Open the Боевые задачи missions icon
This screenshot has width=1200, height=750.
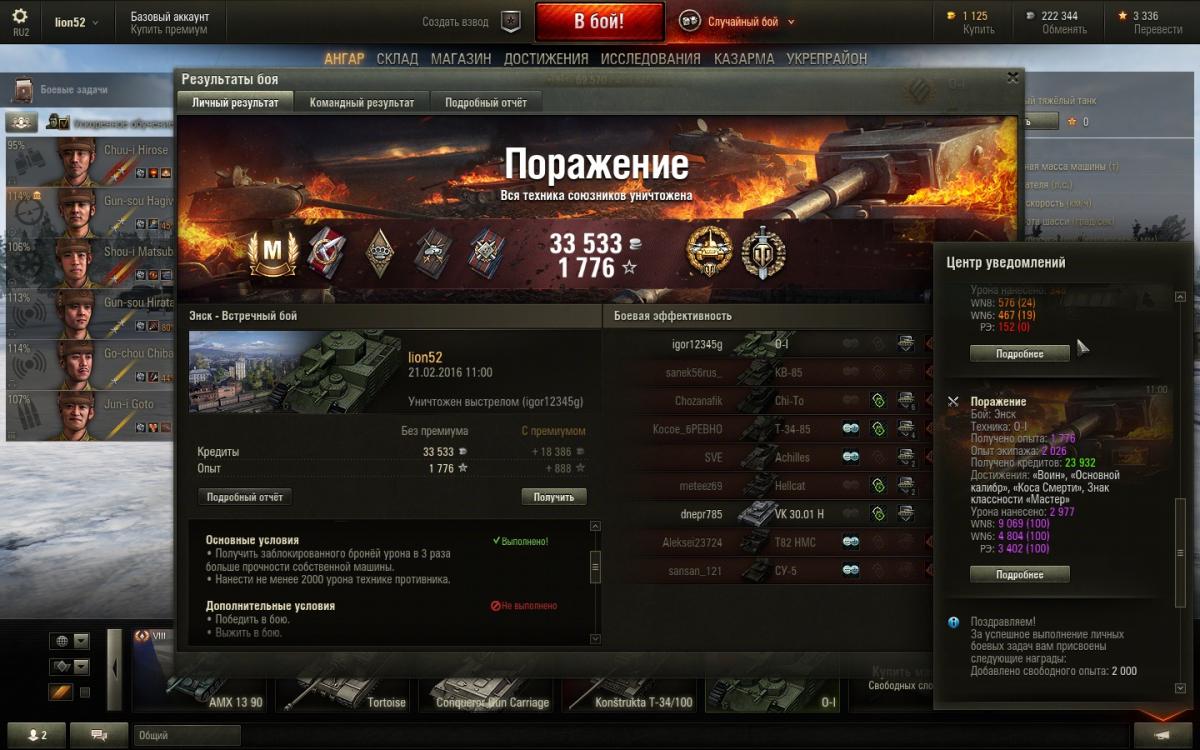(x=22, y=90)
